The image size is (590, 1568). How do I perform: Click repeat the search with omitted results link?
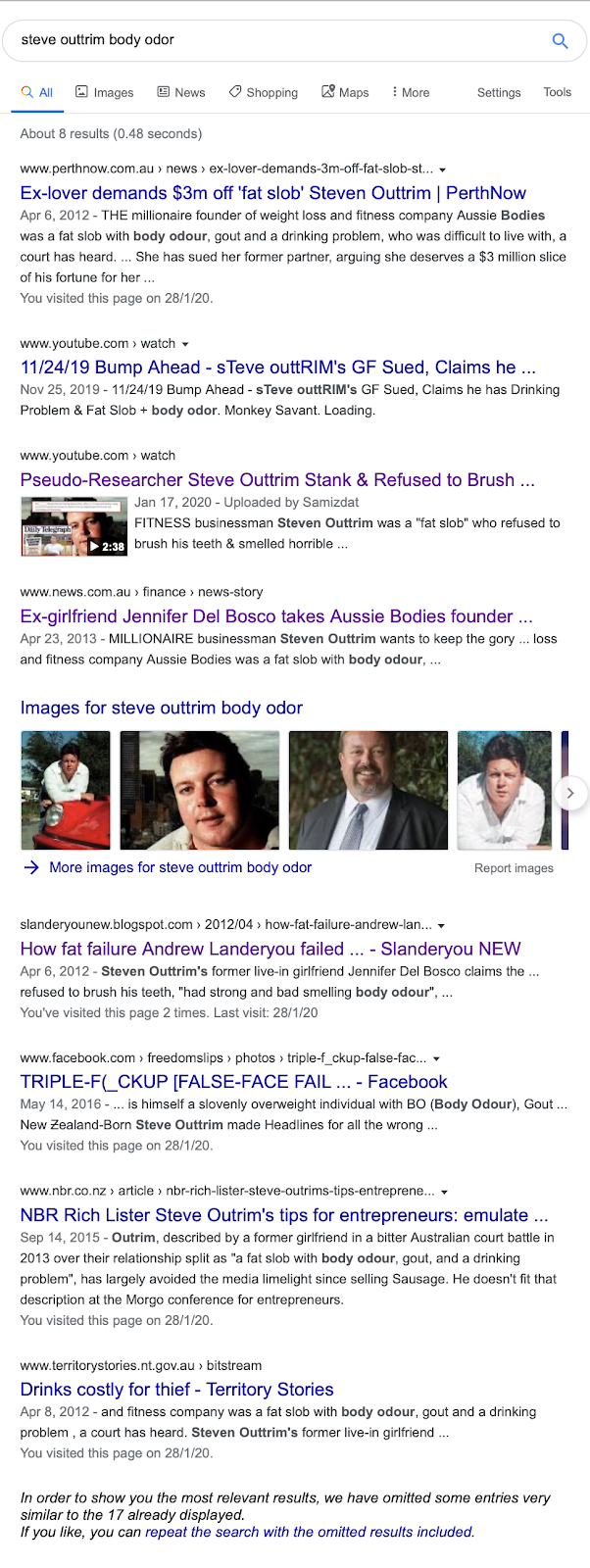tap(310, 1532)
